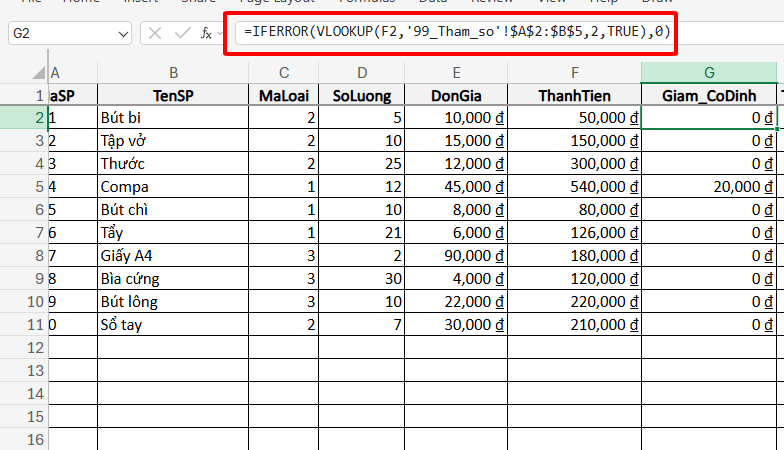Select the cell containing Tập vở
Screen dimensions: 784x450
[173, 140]
